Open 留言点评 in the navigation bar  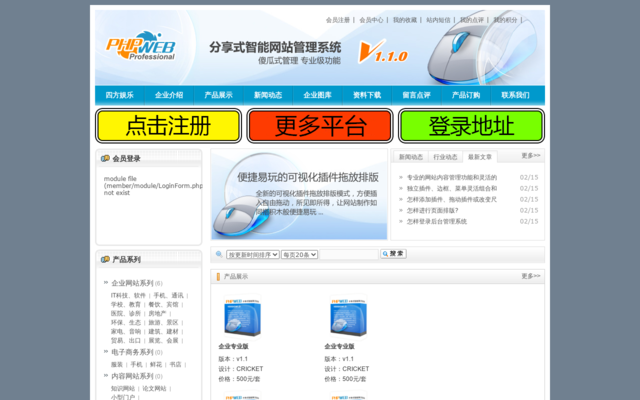coord(416,95)
